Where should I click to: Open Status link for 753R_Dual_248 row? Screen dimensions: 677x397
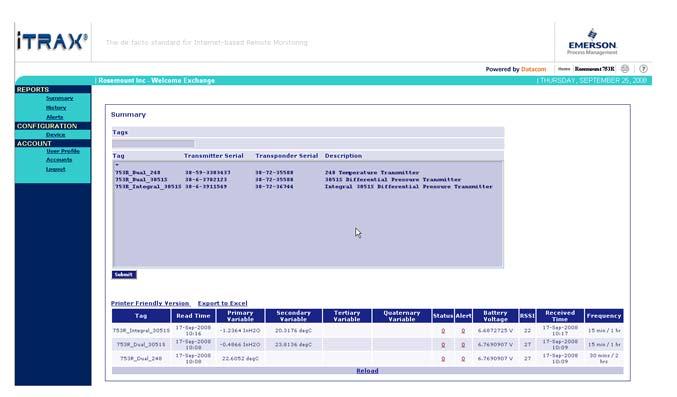[x=443, y=359]
